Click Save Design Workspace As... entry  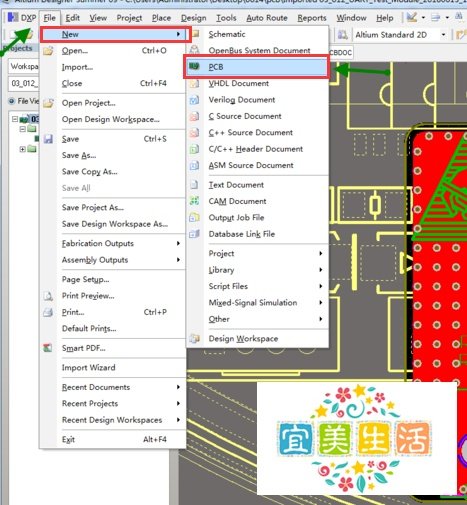(x=112, y=224)
